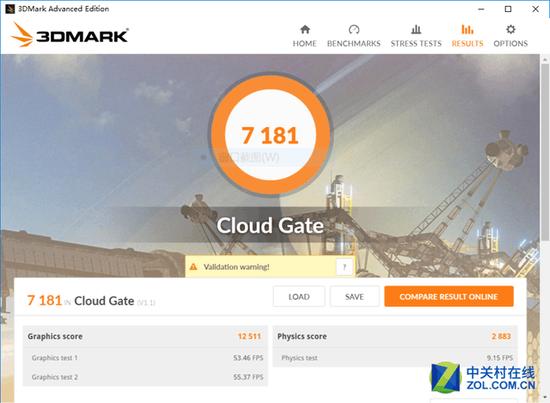This screenshot has width=550, height=403.
Task: Click the Graphics score value 12 511
Action: click(x=249, y=336)
